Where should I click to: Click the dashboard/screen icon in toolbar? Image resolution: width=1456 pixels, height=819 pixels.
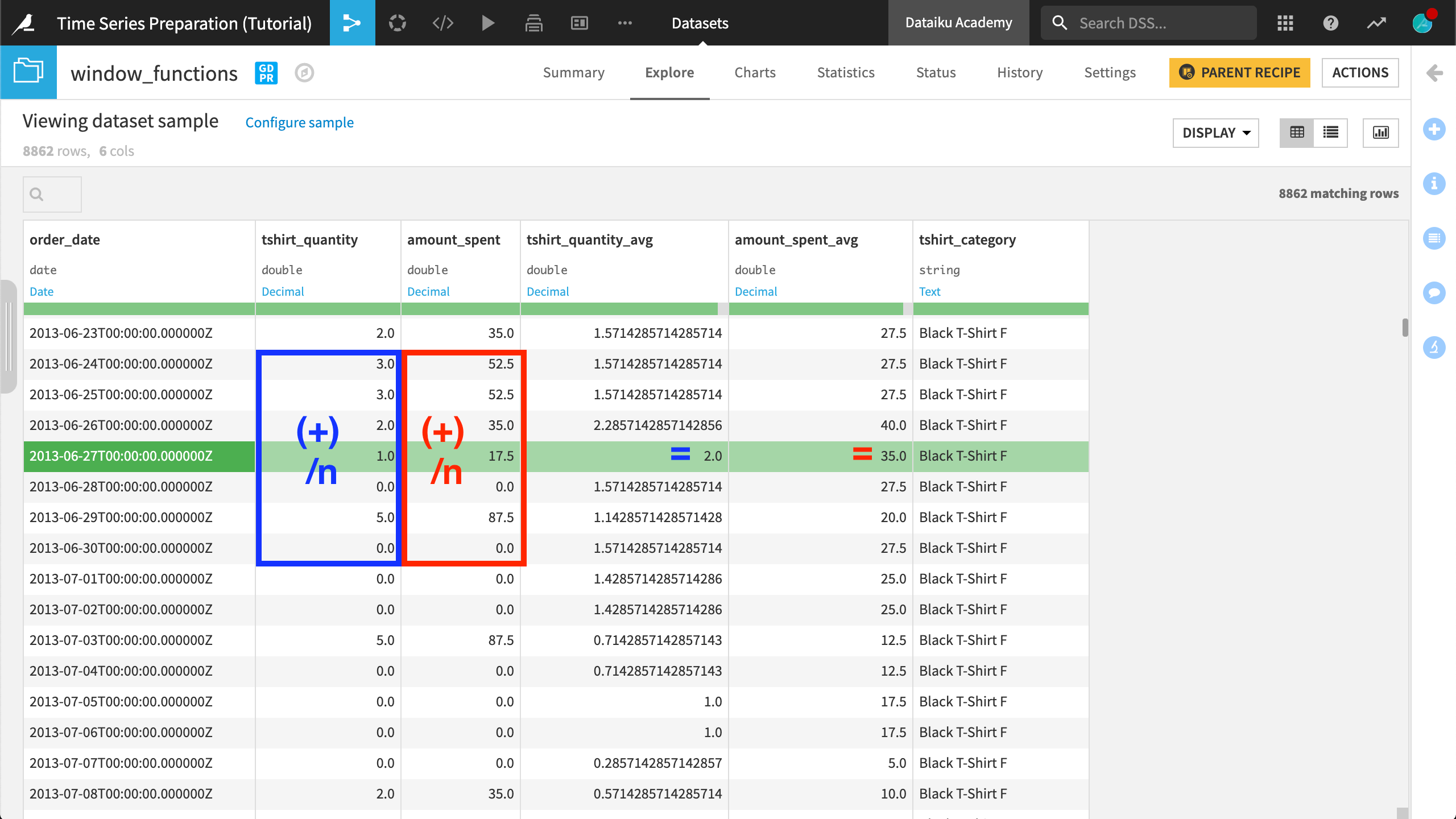579,22
